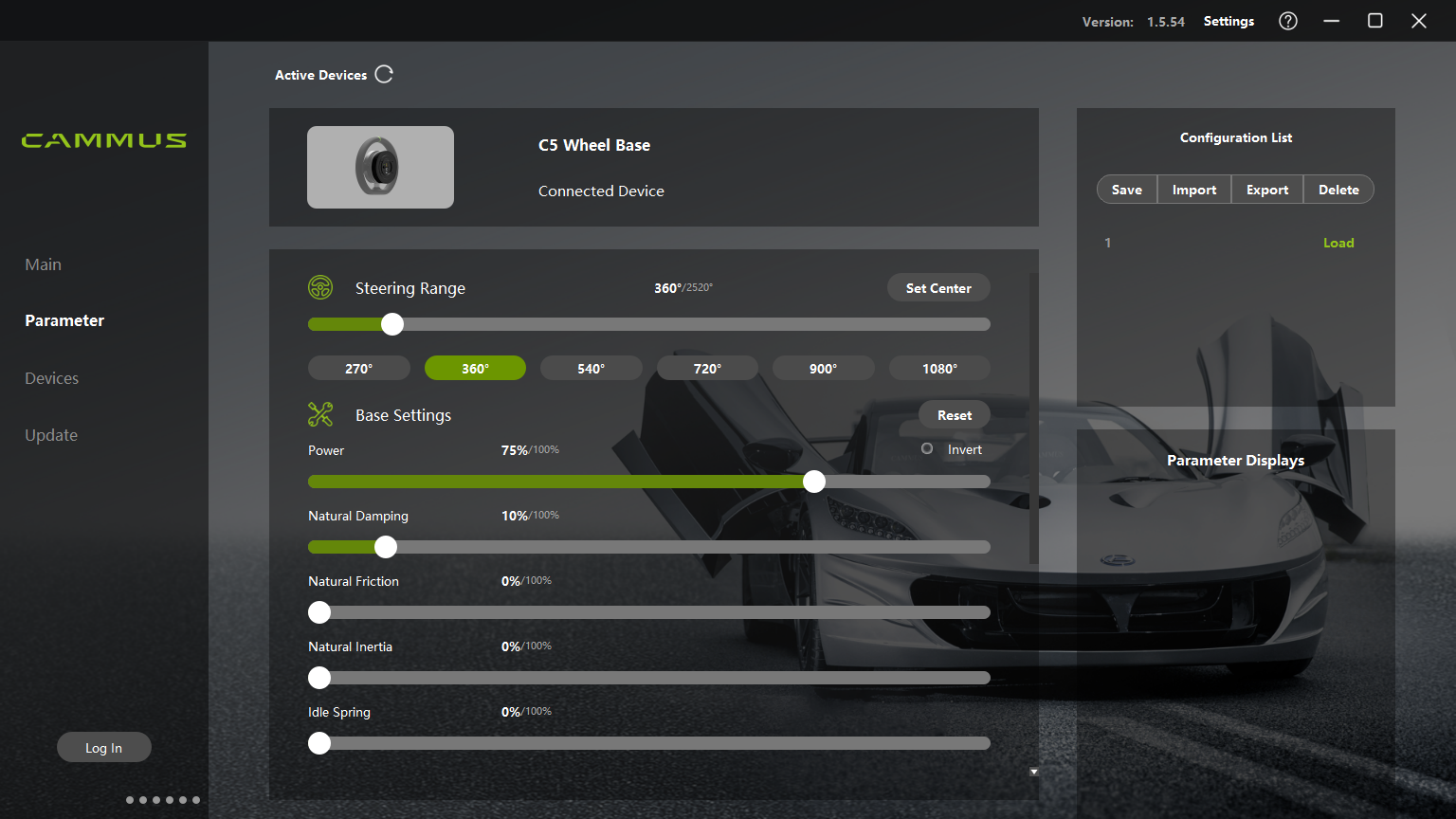Choose the 540° steering preset
Viewport: 1456px width, 819px height.
click(591, 368)
